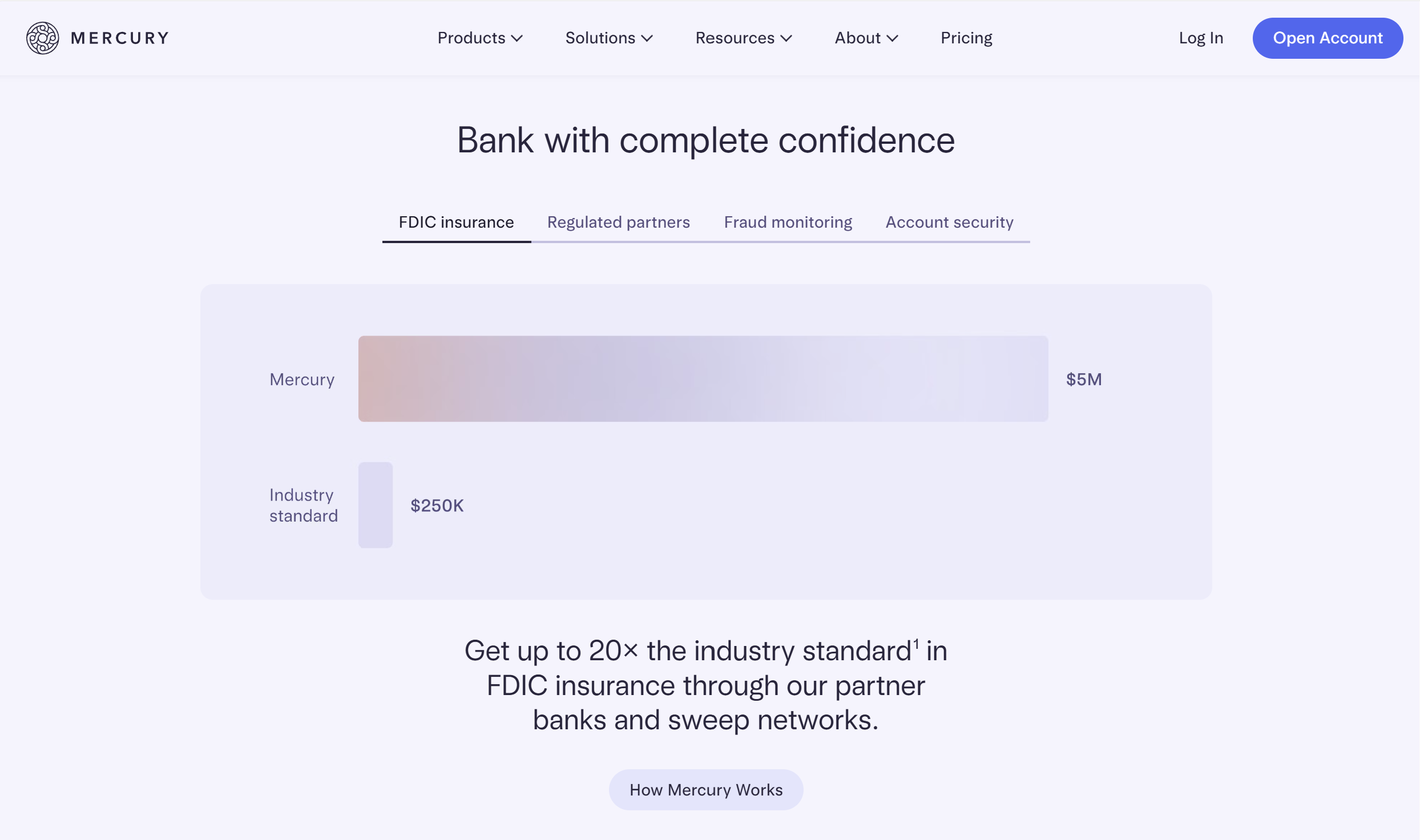Expand the Solutions dropdown menu
The image size is (1420, 840).
pos(609,38)
